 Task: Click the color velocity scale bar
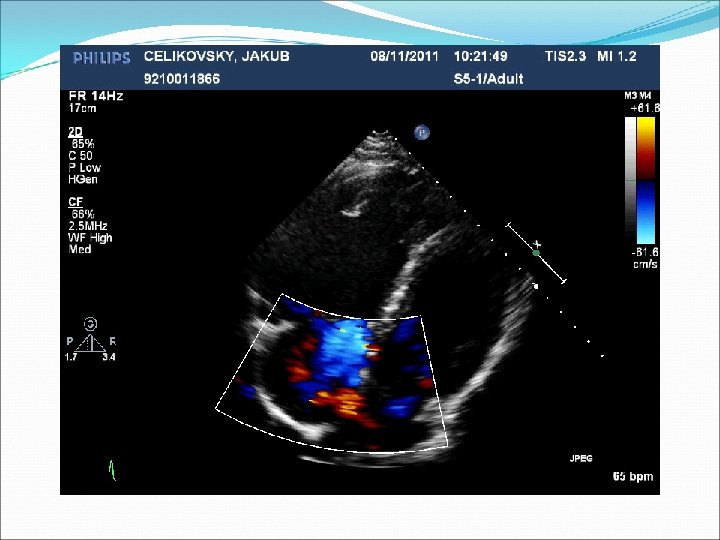(x=645, y=180)
